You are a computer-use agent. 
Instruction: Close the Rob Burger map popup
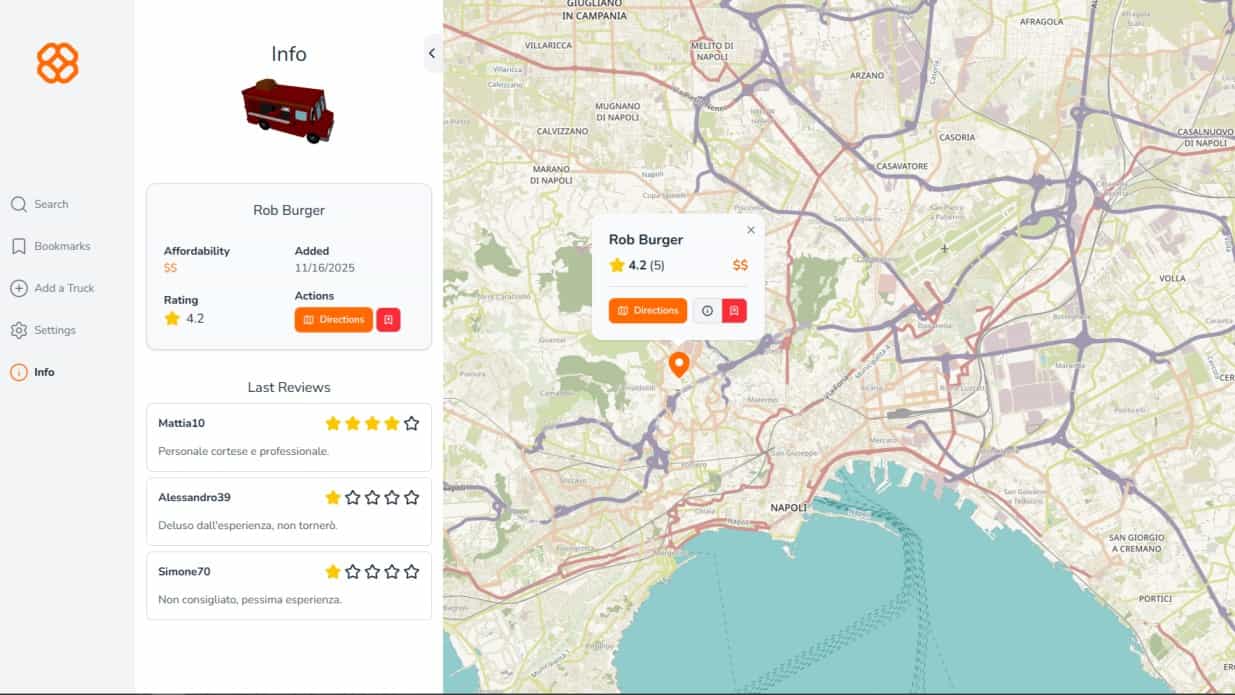751,230
